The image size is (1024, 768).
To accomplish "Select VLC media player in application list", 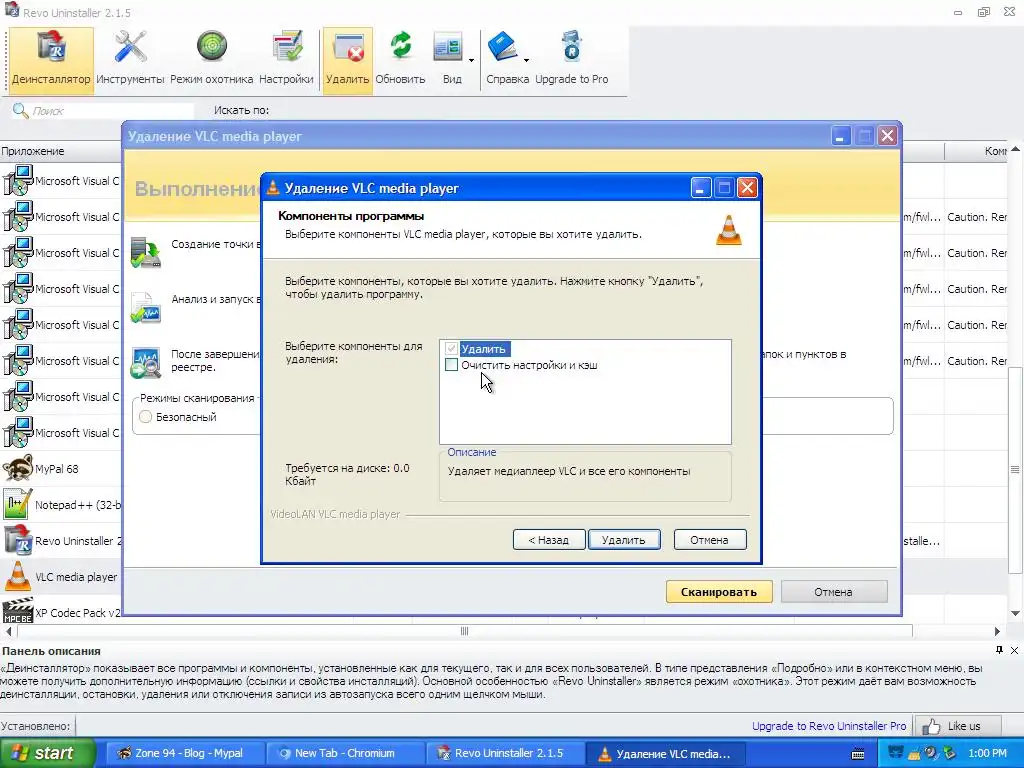I will [x=61, y=577].
